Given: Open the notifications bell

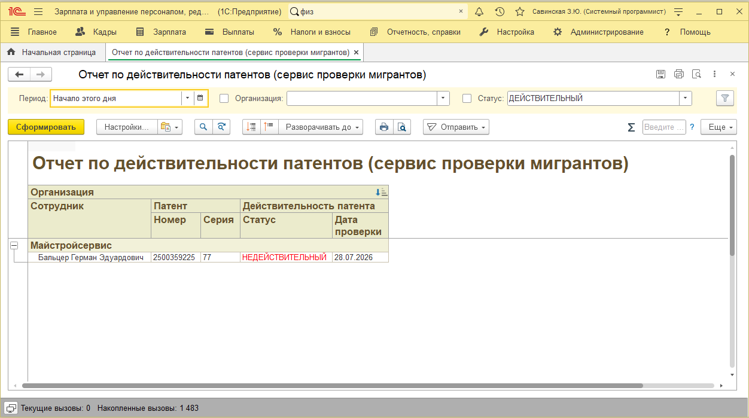Looking at the screenshot, I should click(x=479, y=11).
